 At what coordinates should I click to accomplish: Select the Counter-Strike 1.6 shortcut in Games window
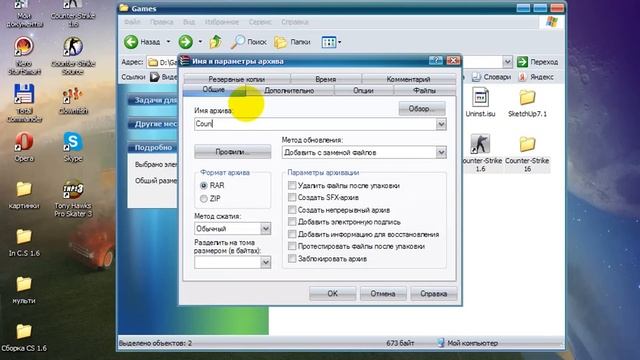[480, 153]
